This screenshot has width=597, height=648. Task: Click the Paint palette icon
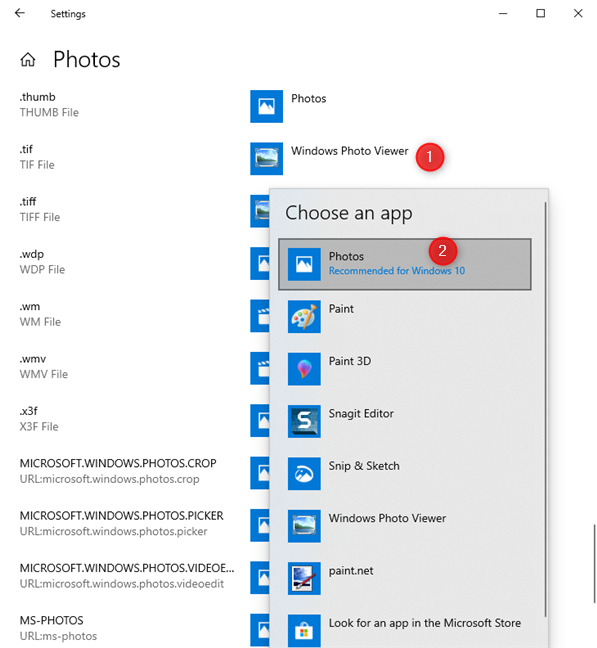coord(304,317)
